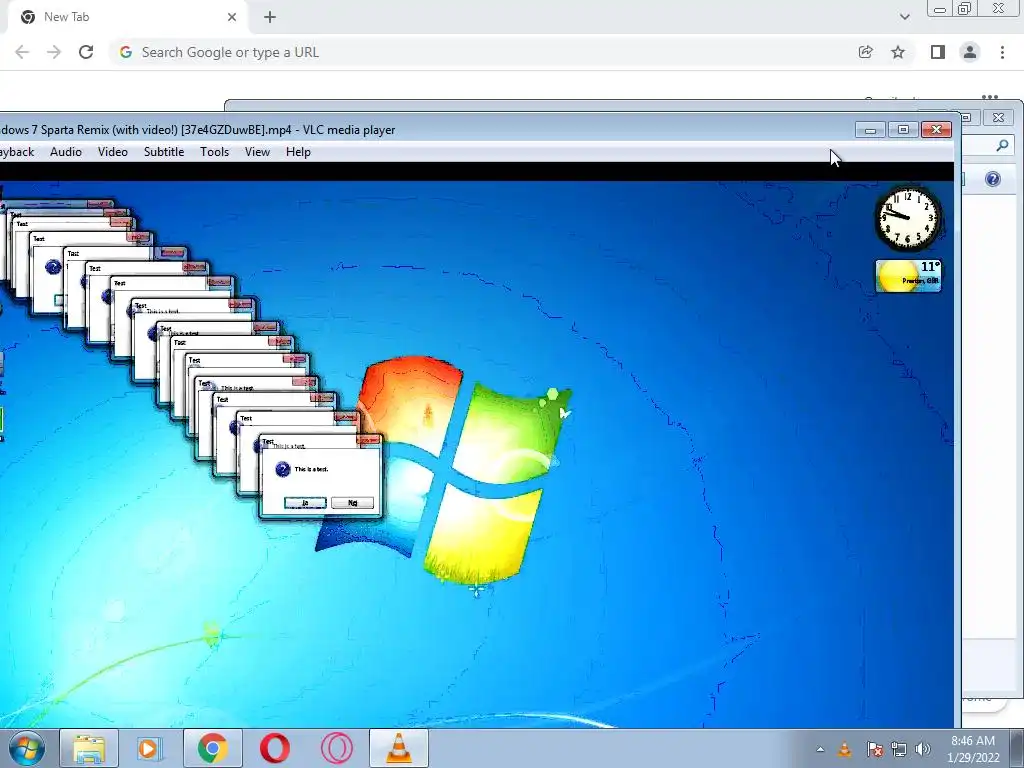This screenshot has height=768, width=1024.
Task: Open a new Chrome tab with plus
Action: [270, 17]
